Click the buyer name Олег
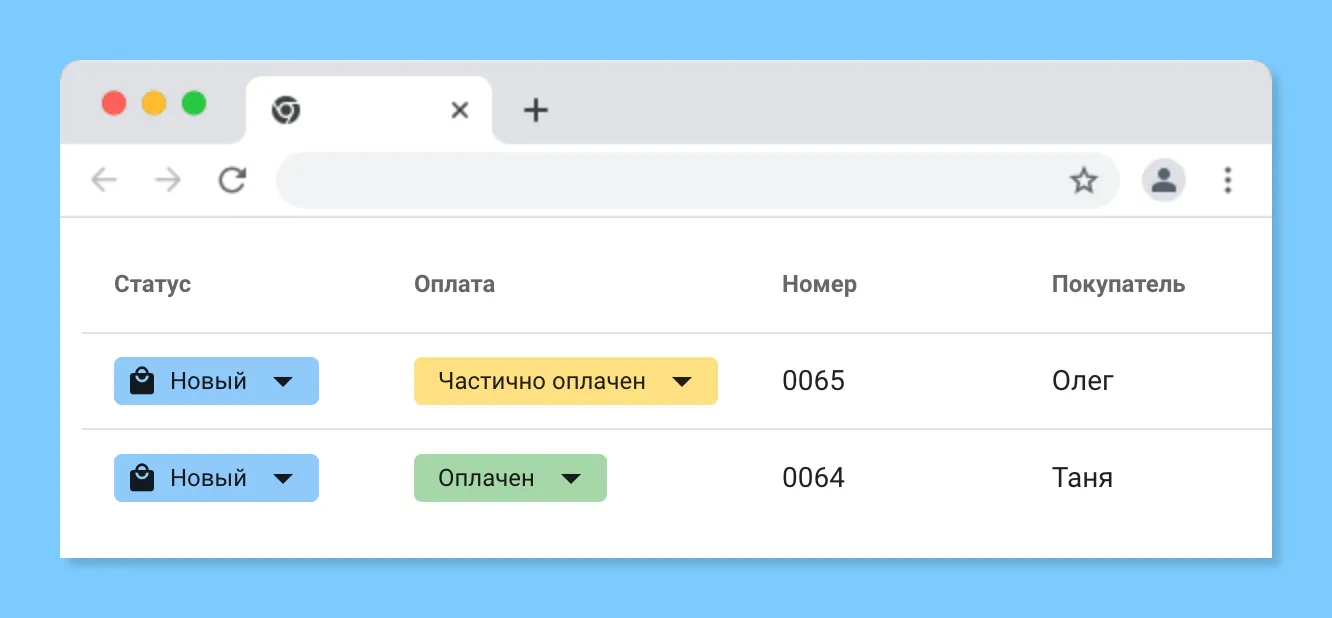 click(1083, 380)
